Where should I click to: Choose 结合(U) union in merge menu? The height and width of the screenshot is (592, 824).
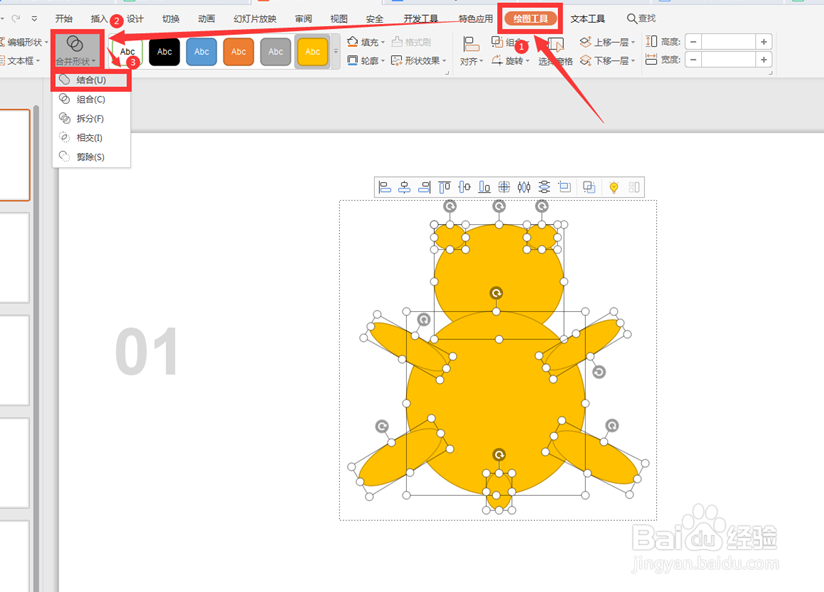[x=91, y=80]
